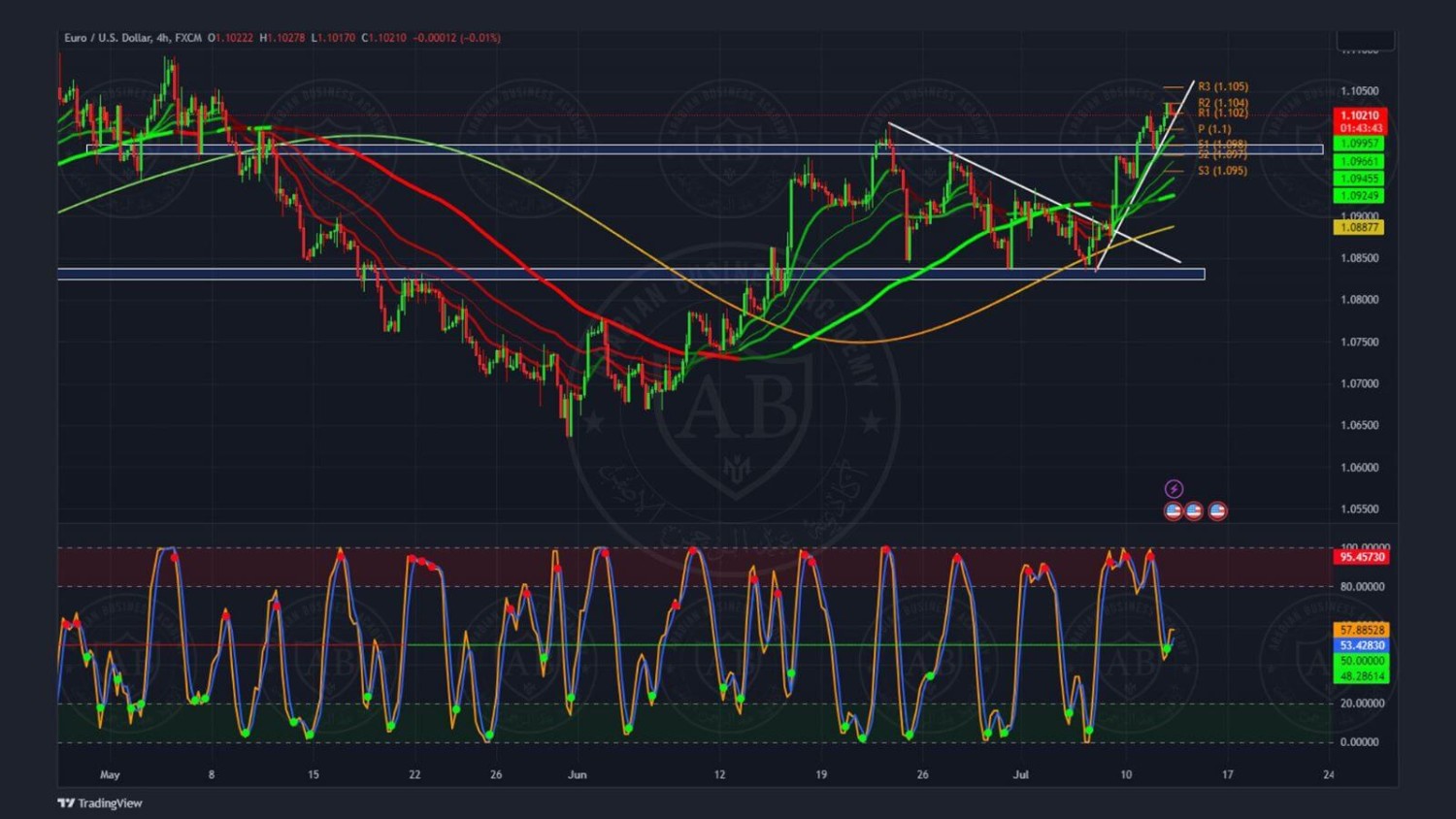Click the blue stochastic tag 53.42830
Image resolution: width=1456 pixels, height=819 pixels.
click(1363, 645)
